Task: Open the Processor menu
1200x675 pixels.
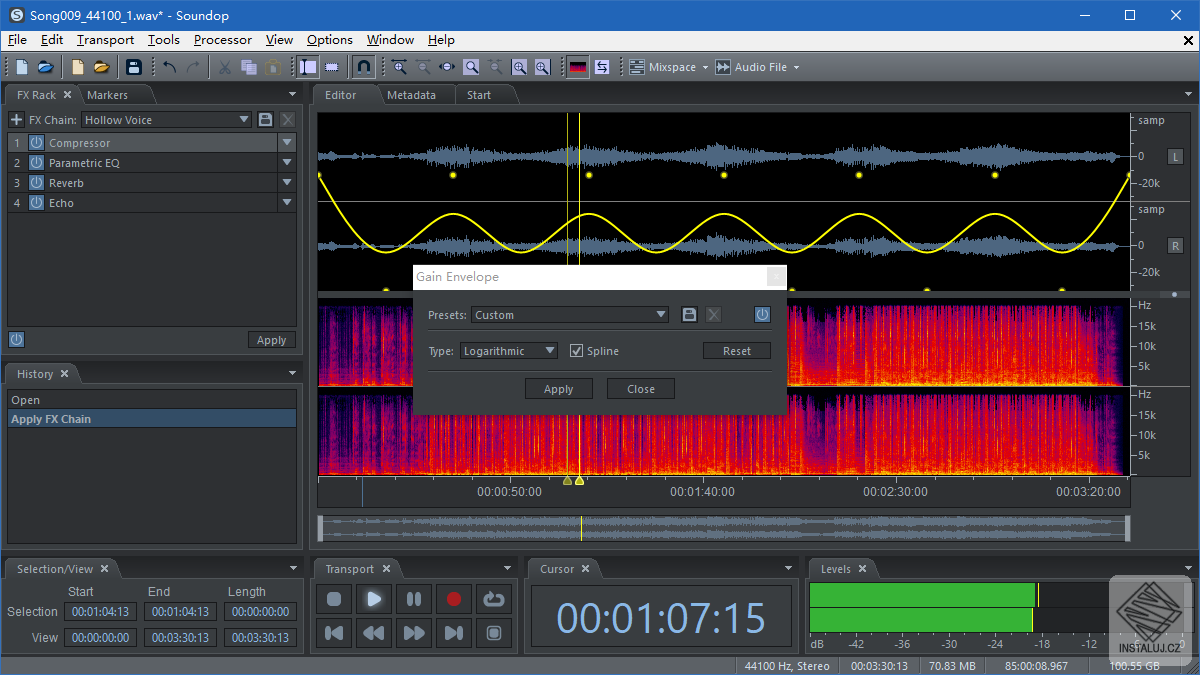Action: 222,40
